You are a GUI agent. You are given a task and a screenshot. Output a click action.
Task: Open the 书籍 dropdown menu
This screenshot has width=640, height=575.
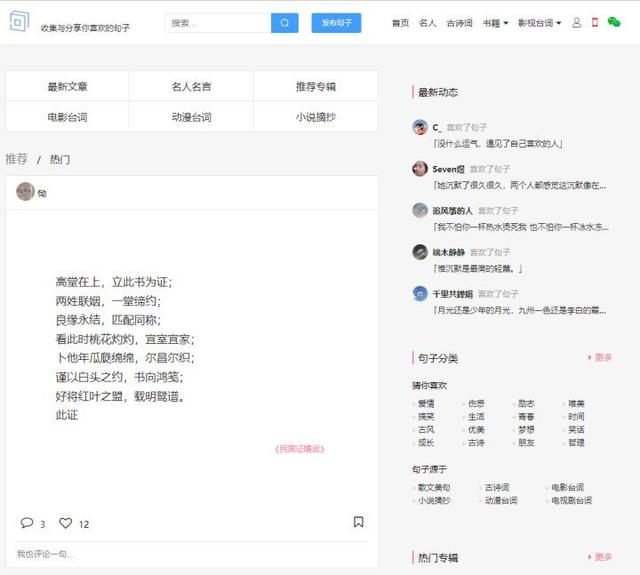tap(495, 23)
